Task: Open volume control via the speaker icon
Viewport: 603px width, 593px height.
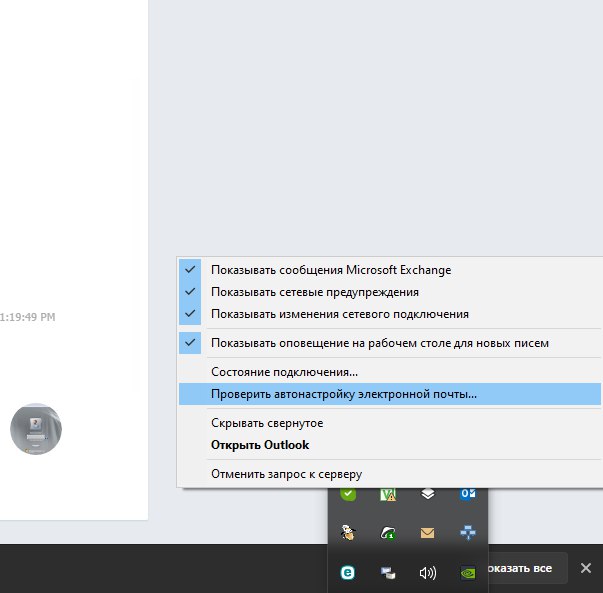Action: (428, 573)
